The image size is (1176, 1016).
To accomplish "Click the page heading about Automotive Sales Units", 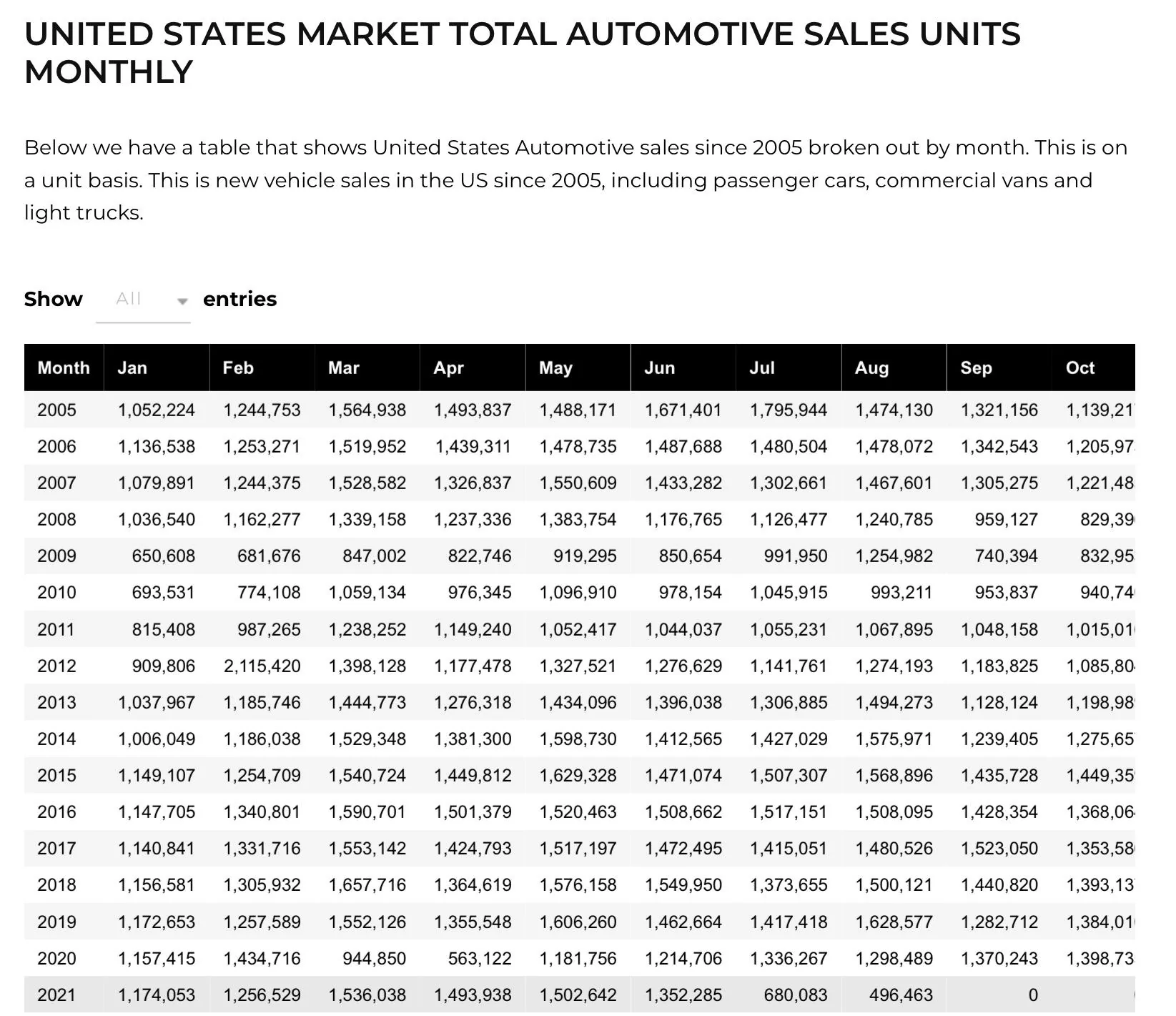I will coord(523,53).
